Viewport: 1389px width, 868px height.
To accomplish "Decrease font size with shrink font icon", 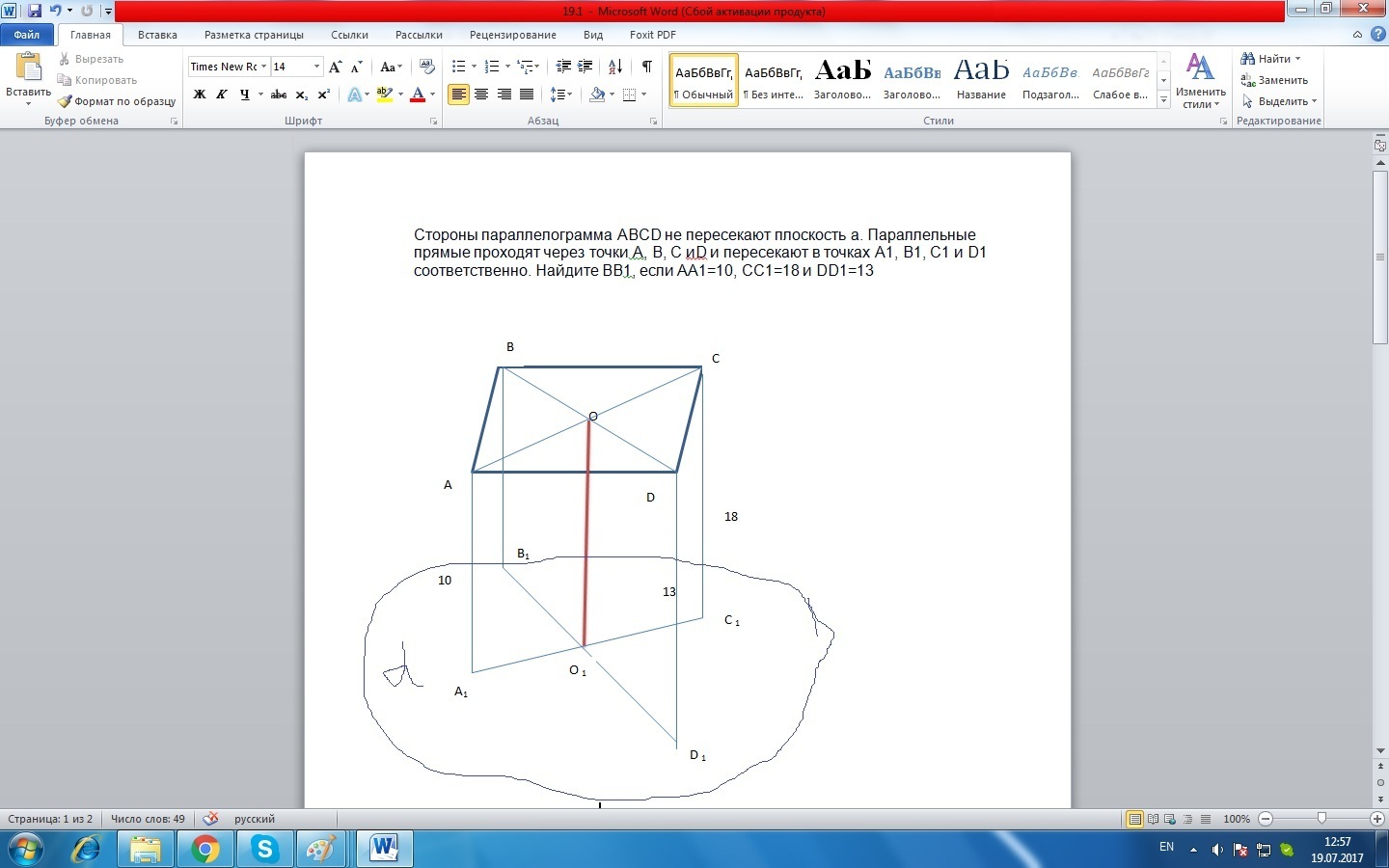I will [356, 67].
